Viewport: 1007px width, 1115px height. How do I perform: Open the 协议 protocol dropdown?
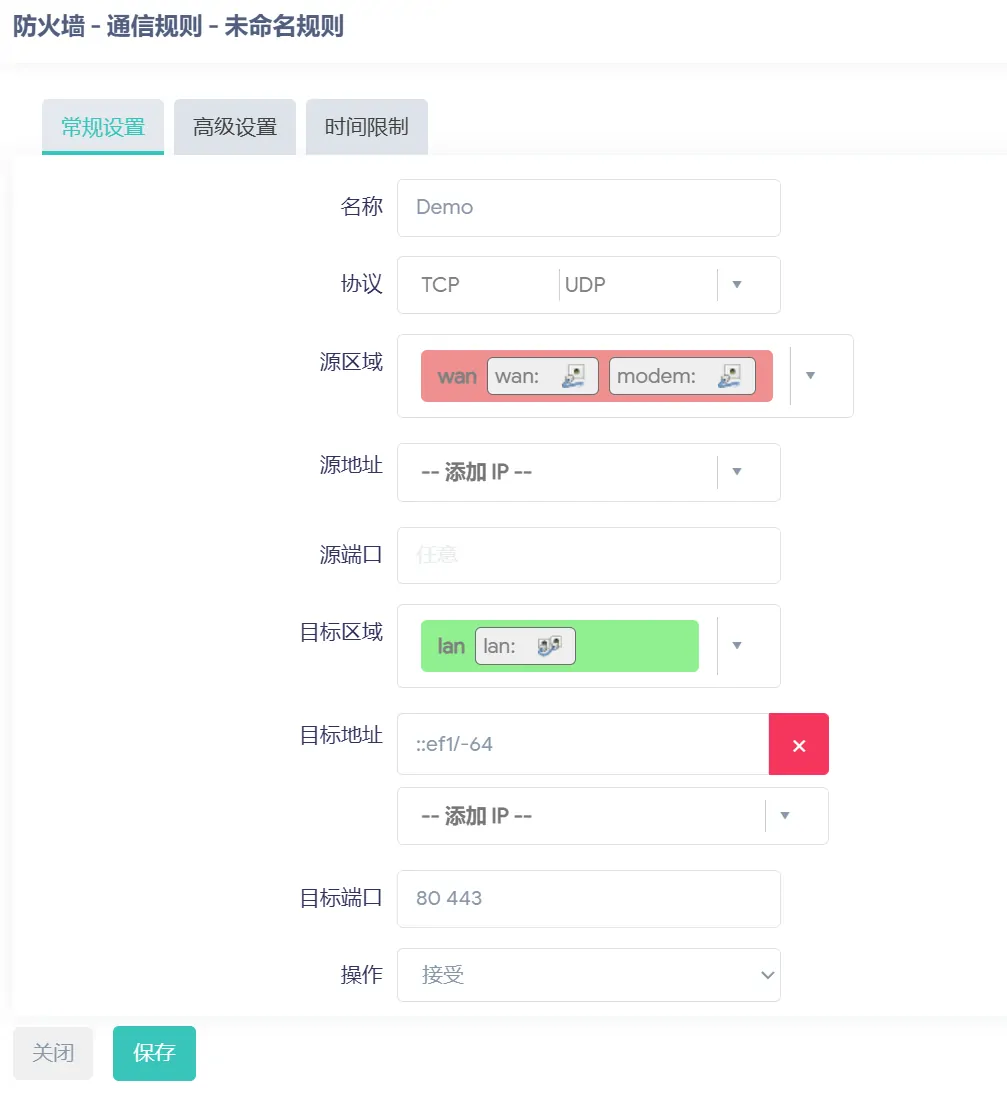coord(737,284)
